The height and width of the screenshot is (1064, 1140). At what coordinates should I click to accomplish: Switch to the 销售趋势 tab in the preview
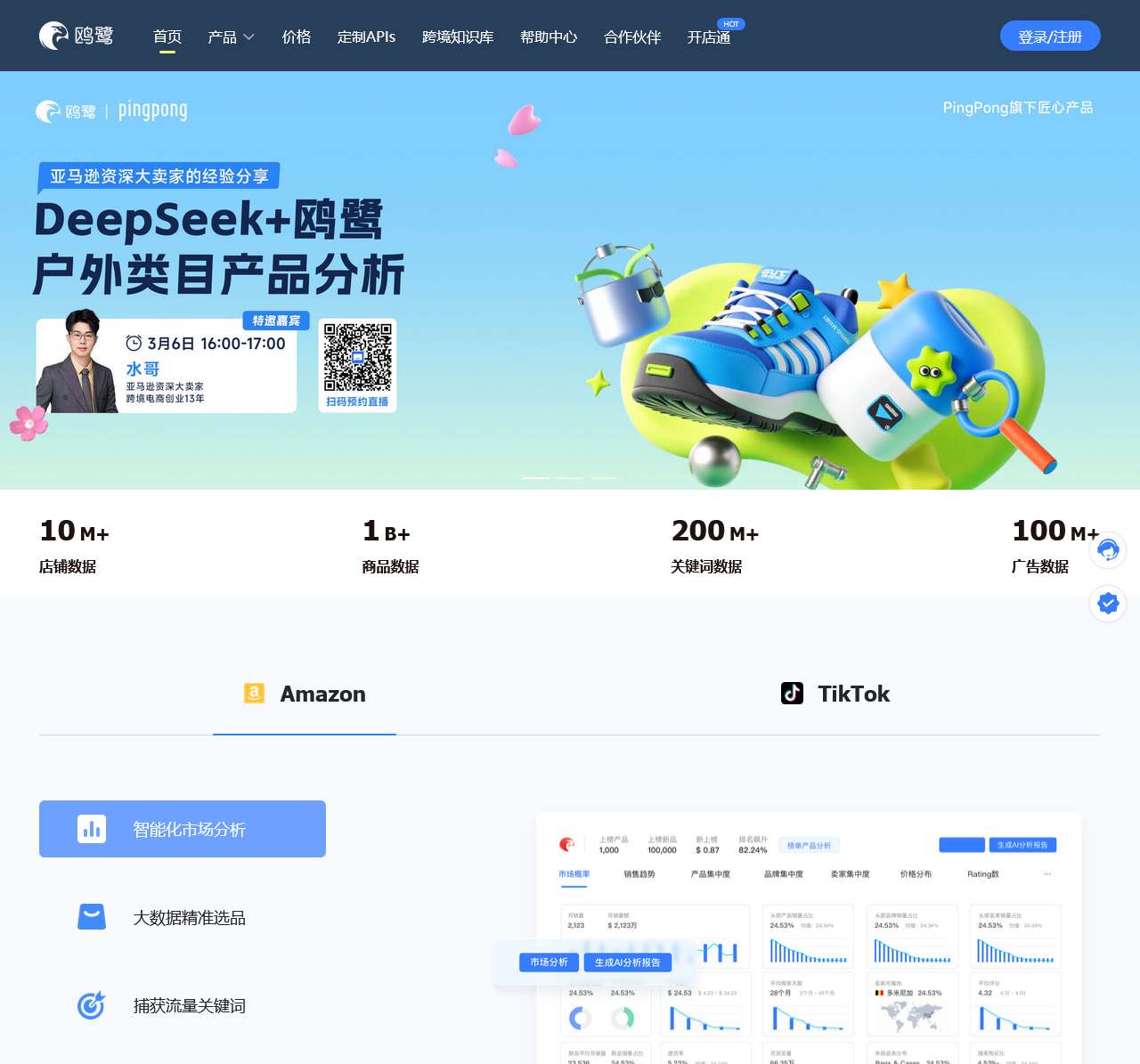(x=639, y=874)
